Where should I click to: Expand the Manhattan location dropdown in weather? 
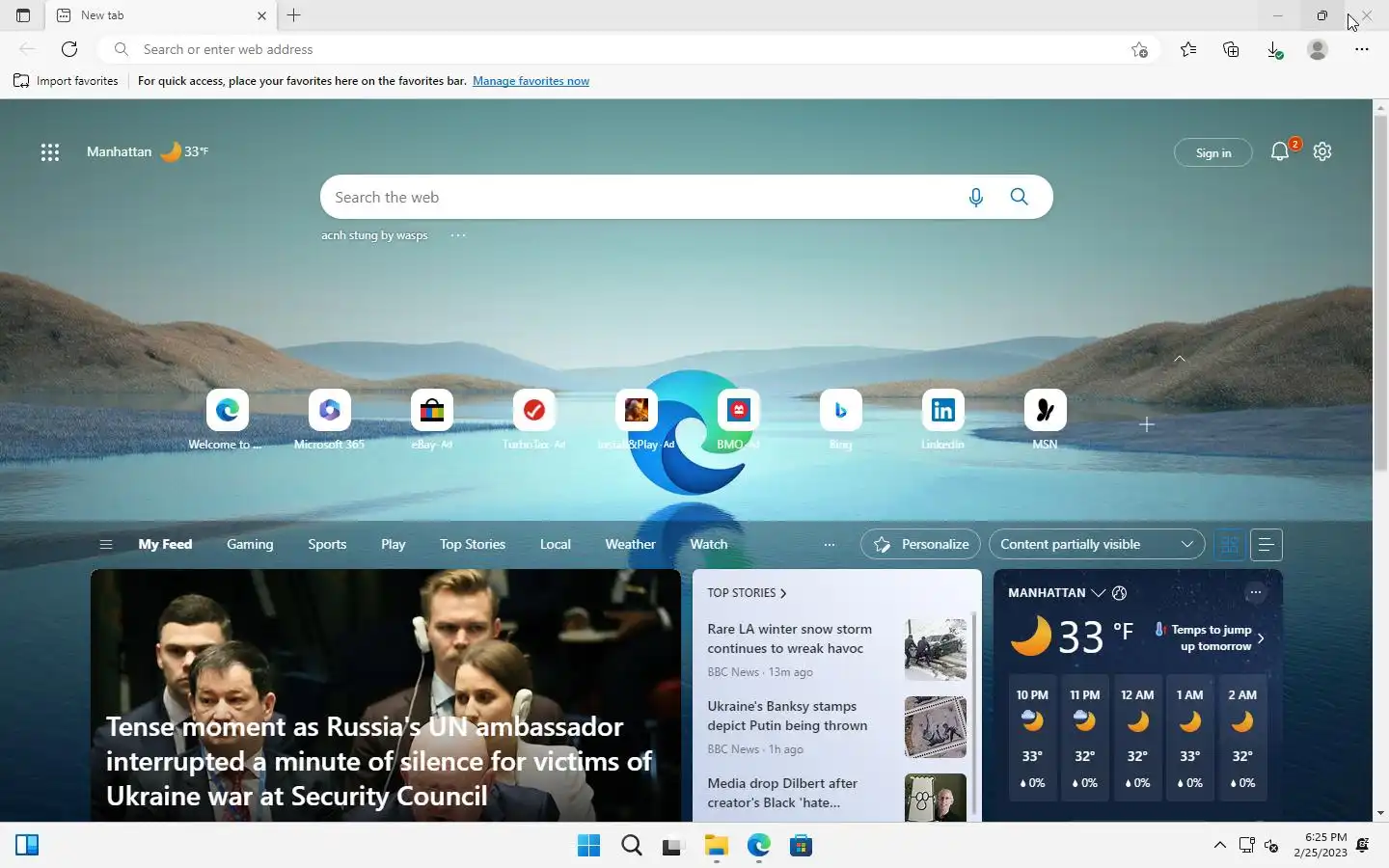(x=1098, y=593)
